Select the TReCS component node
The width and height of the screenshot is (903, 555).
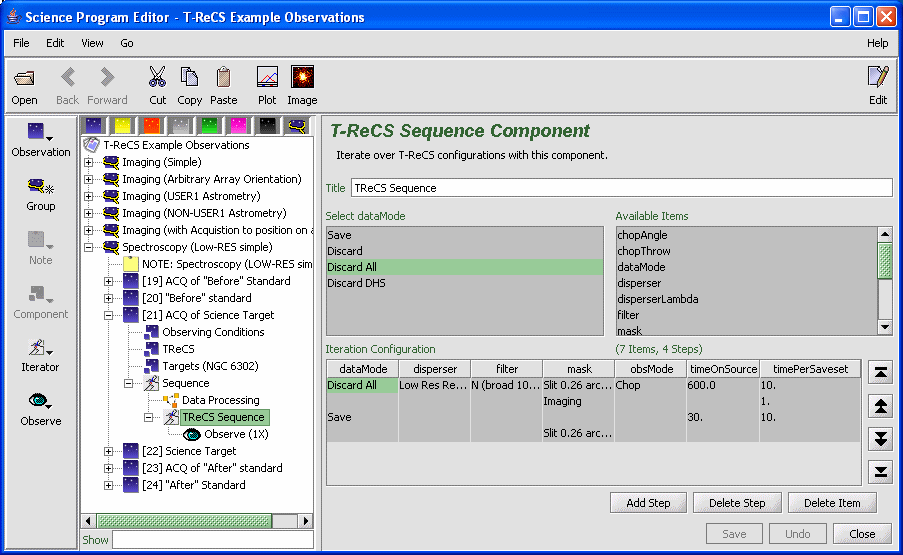(x=178, y=349)
